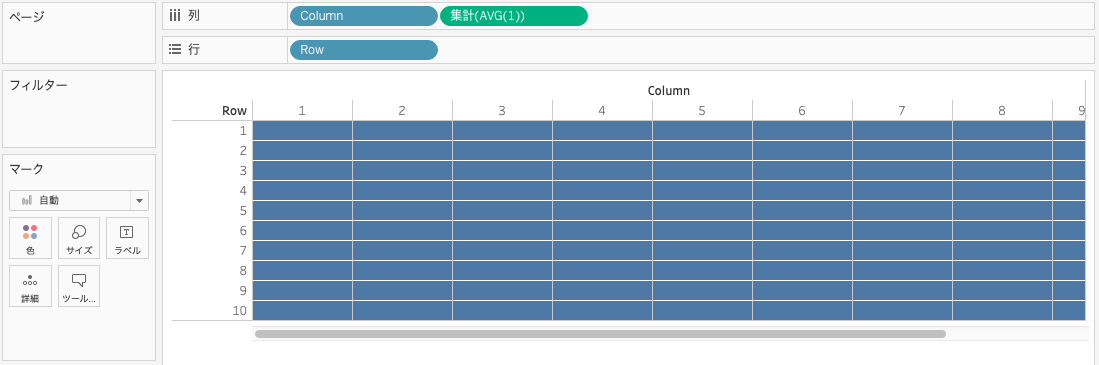Select the Column pill on Columns shelf
This screenshot has height=365, width=1099.
point(364,15)
